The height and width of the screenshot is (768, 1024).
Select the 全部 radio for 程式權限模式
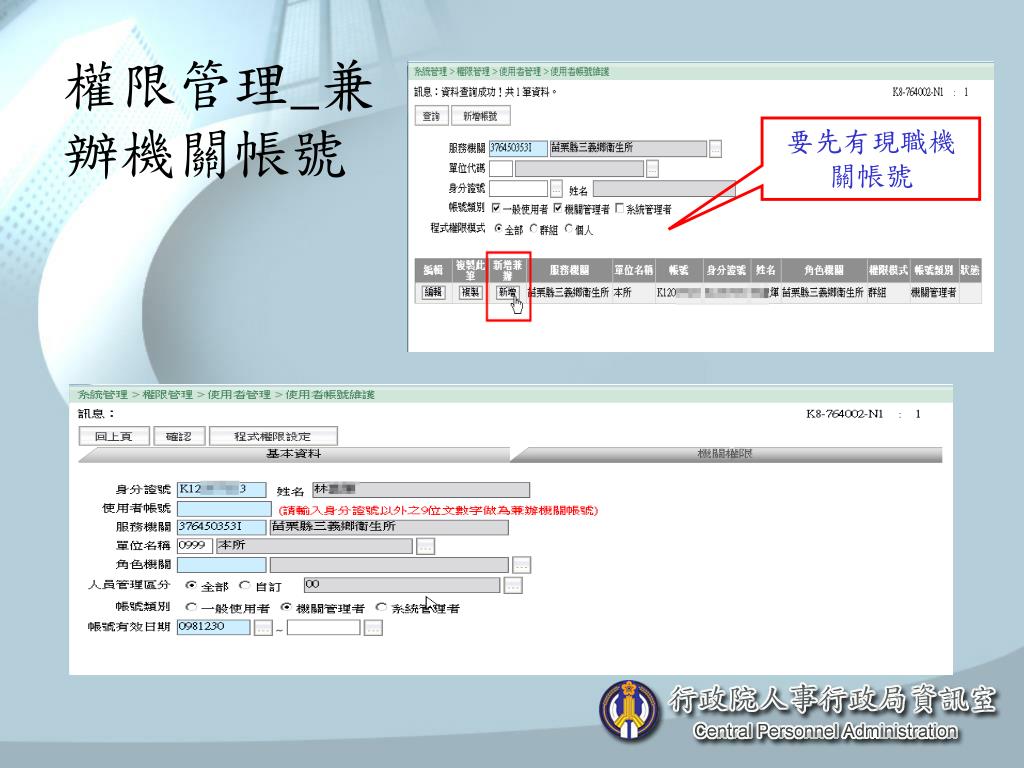coord(498,229)
